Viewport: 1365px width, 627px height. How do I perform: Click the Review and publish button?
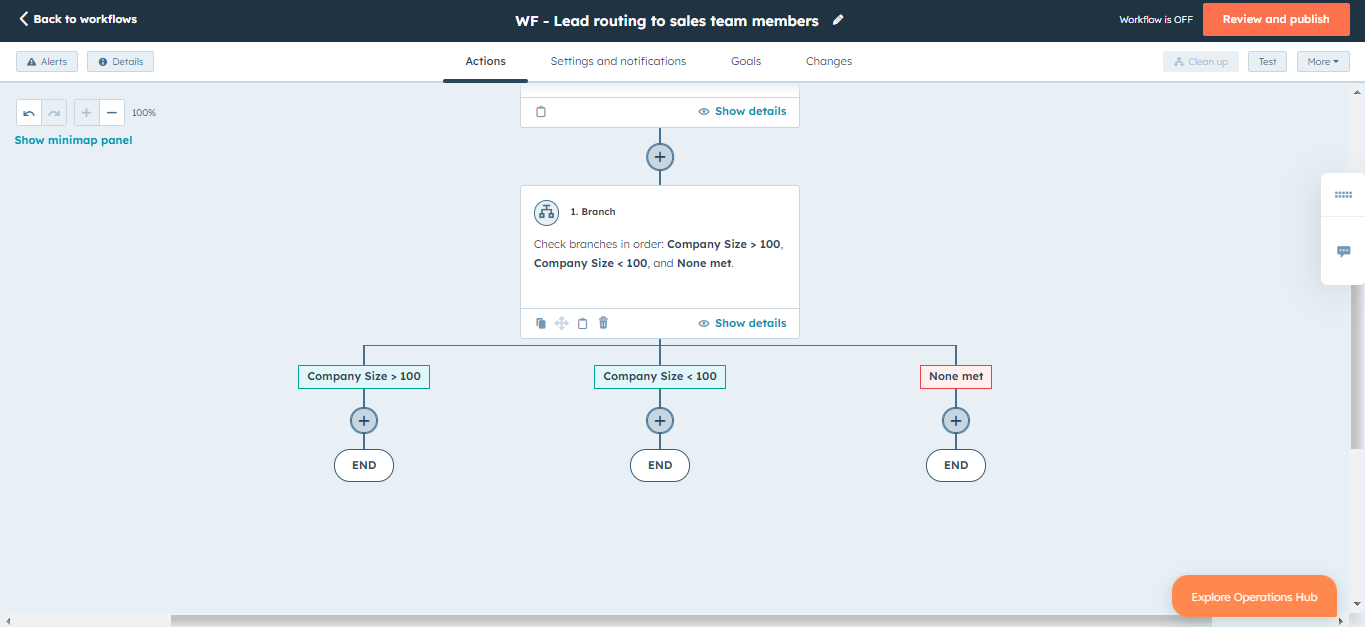(x=1276, y=19)
